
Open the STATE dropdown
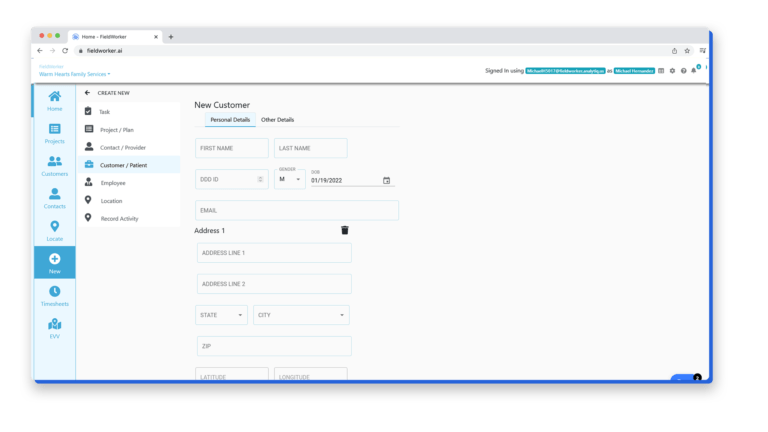point(221,315)
